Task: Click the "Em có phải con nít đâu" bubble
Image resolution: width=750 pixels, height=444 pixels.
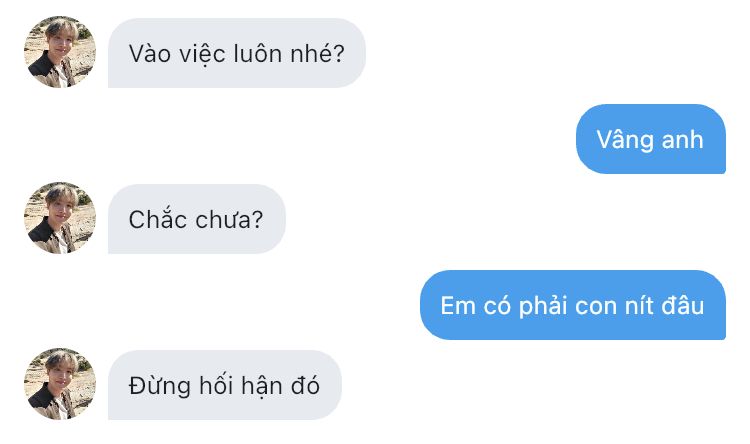Action: click(x=573, y=305)
